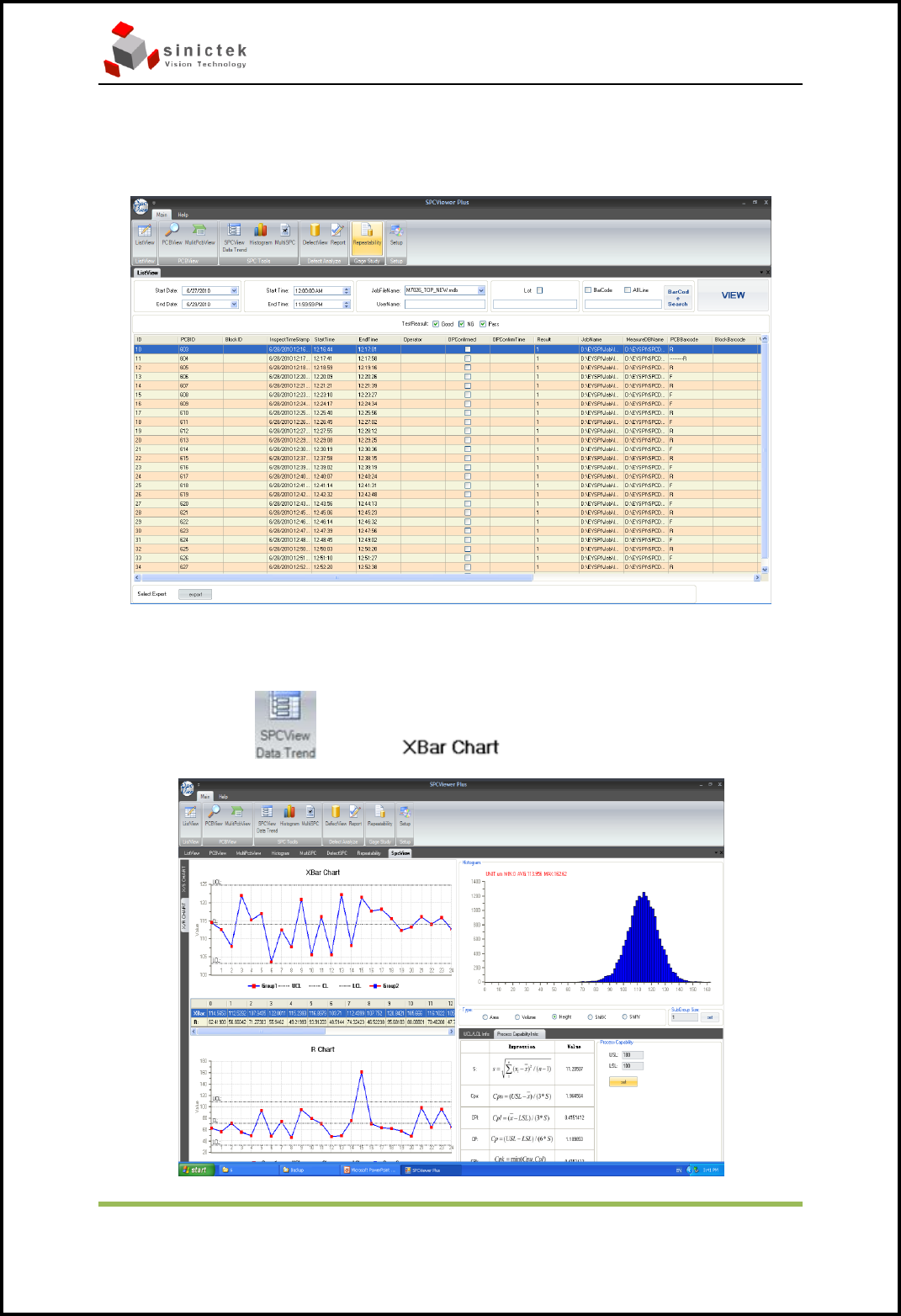The height and width of the screenshot is (1316, 901).
Task: Open the End Date dropdown
Action: [x=234, y=304]
